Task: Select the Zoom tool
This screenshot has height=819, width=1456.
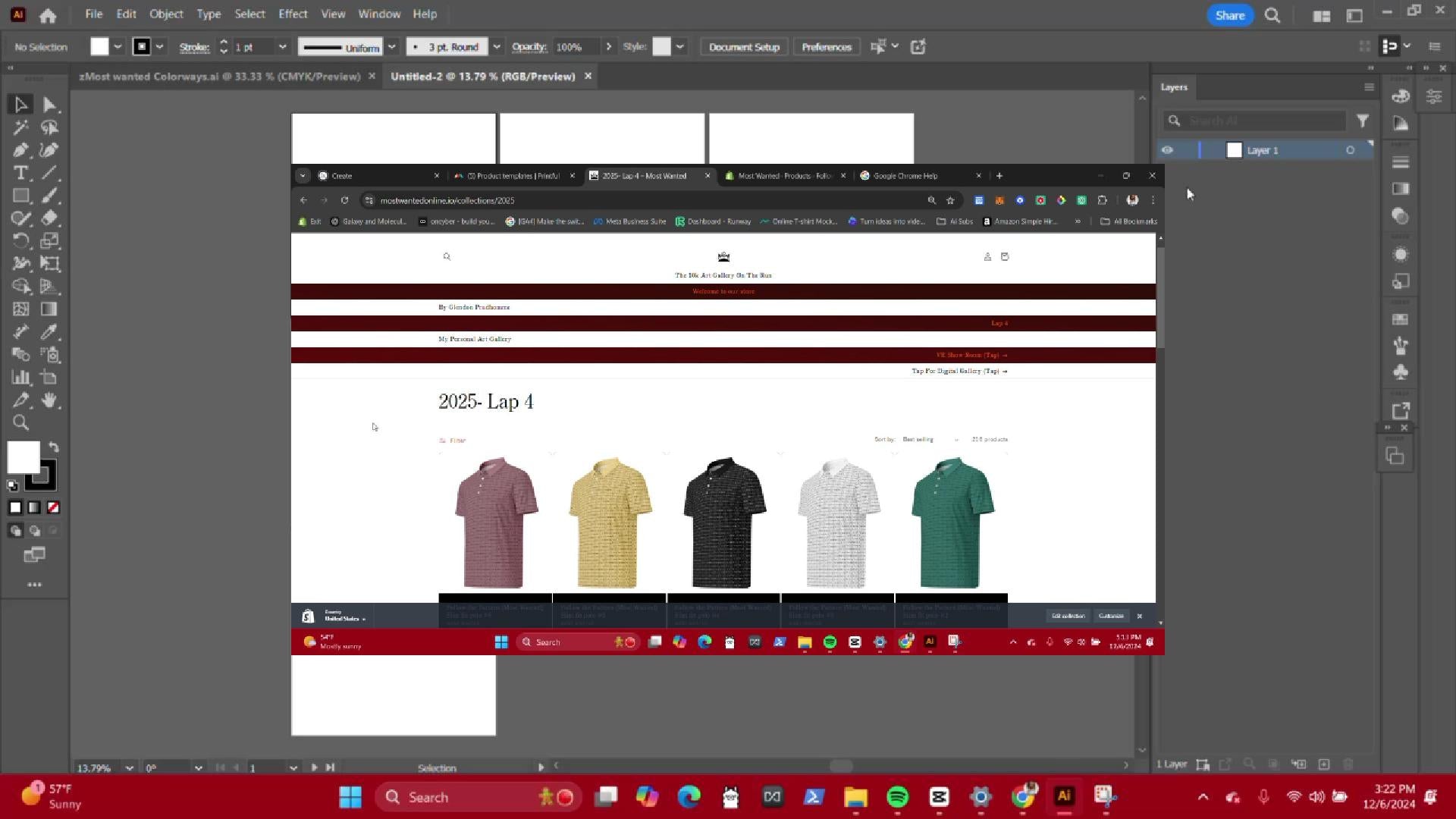Action: 20,423
